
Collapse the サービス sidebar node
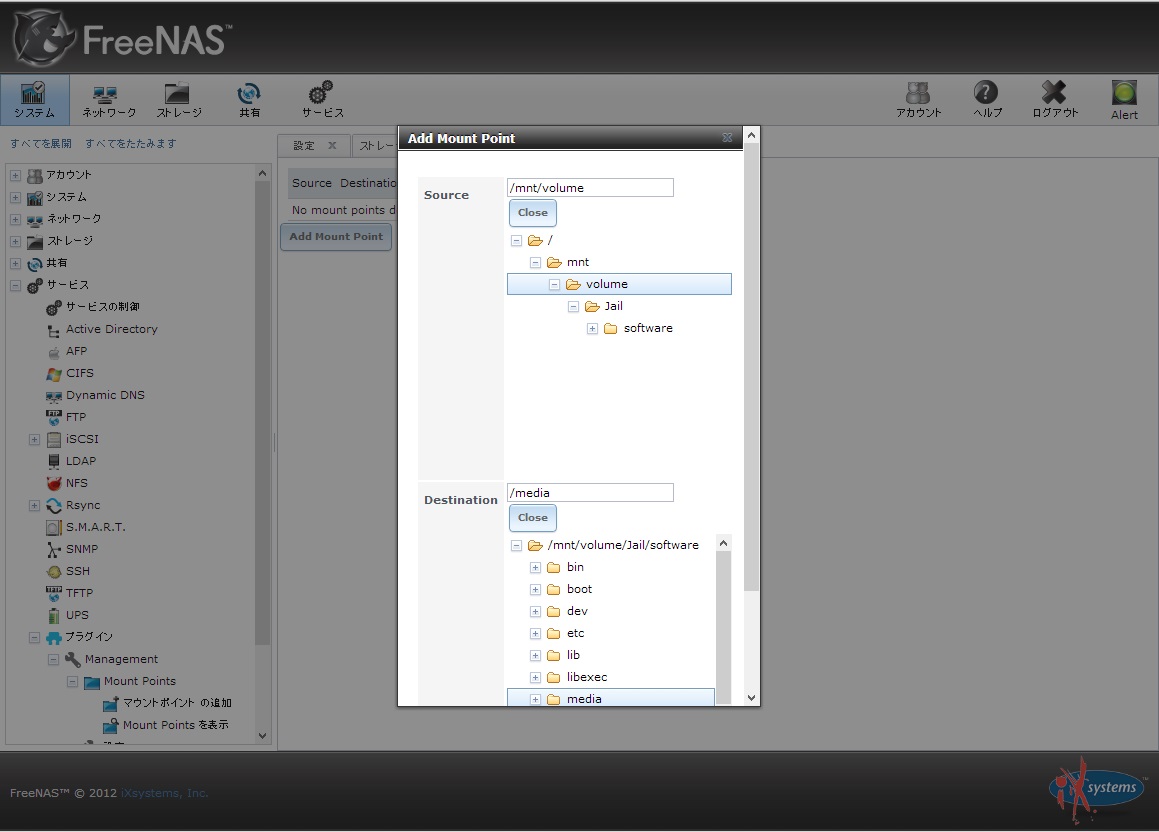point(16,285)
